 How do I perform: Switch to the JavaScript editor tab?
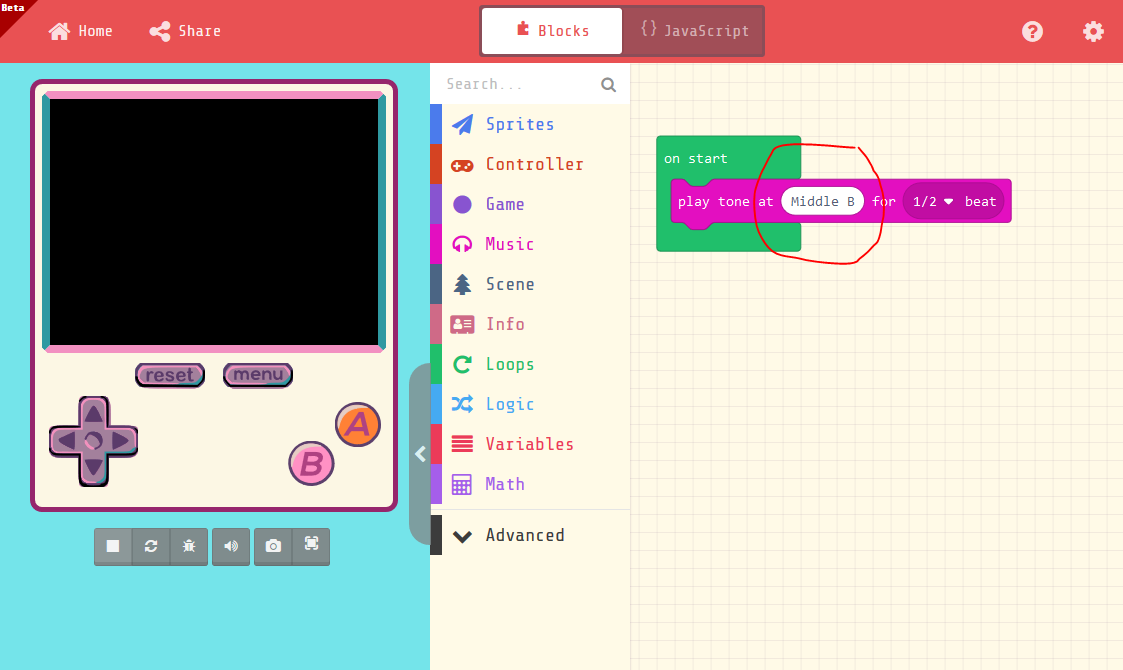(x=694, y=31)
